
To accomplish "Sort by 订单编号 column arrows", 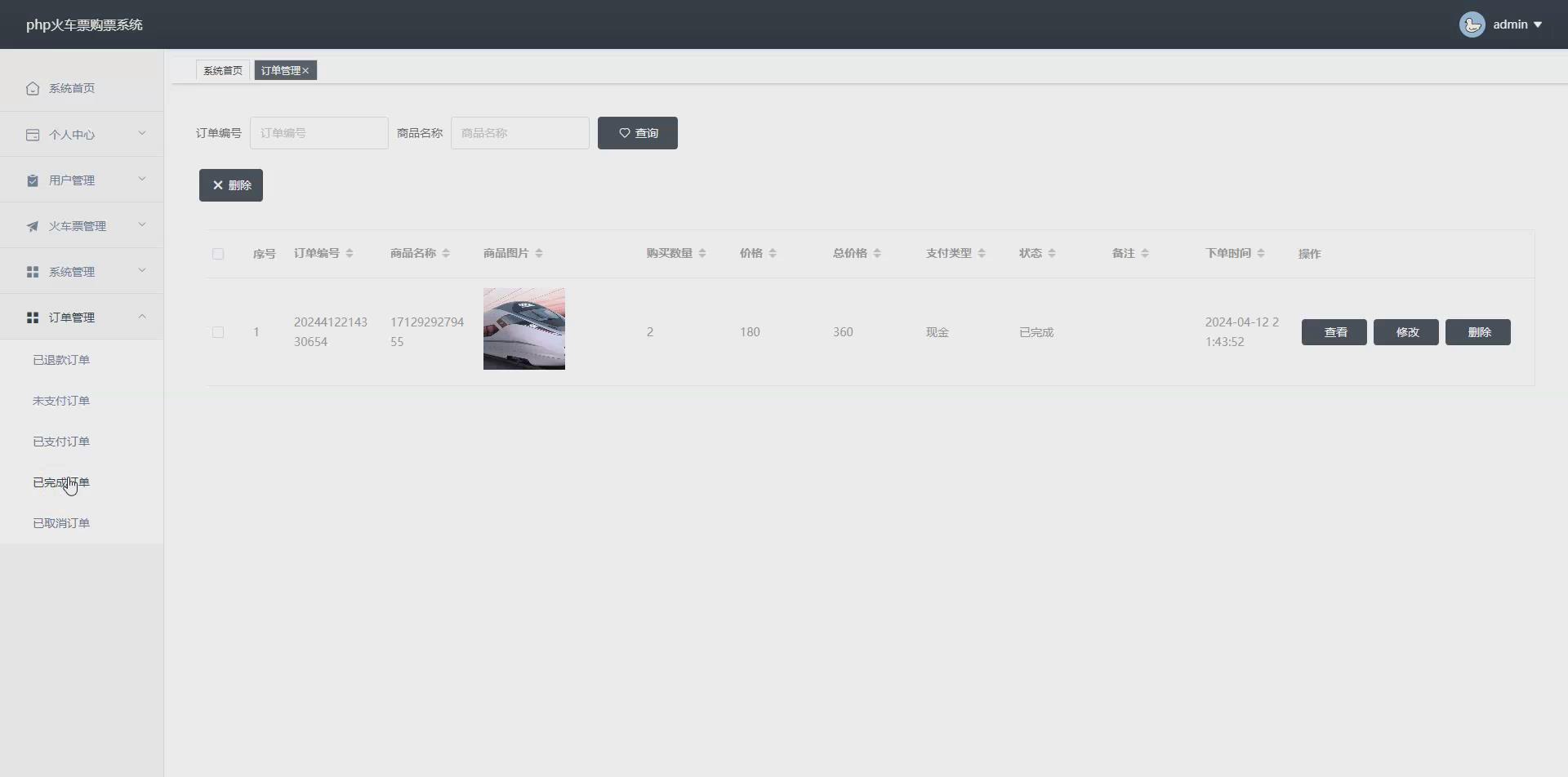I will [x=350, y=253].
